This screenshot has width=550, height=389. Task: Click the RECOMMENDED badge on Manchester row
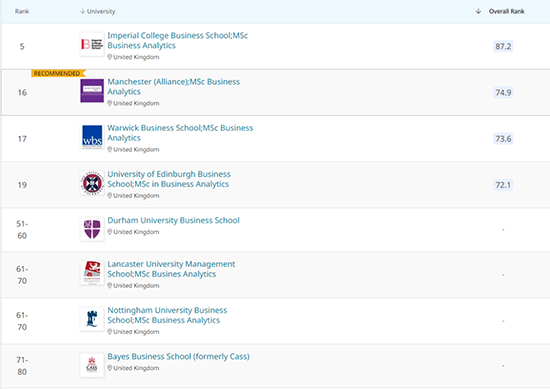pos(58,73)
